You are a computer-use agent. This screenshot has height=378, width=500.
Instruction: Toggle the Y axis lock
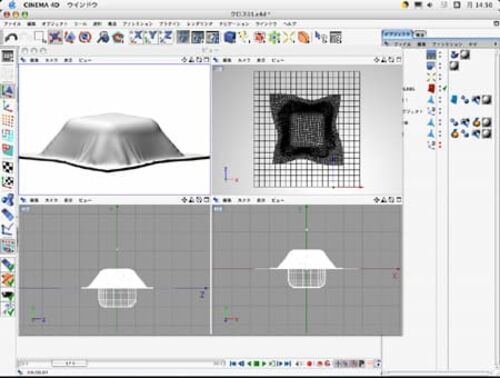(x=152, y=37)
